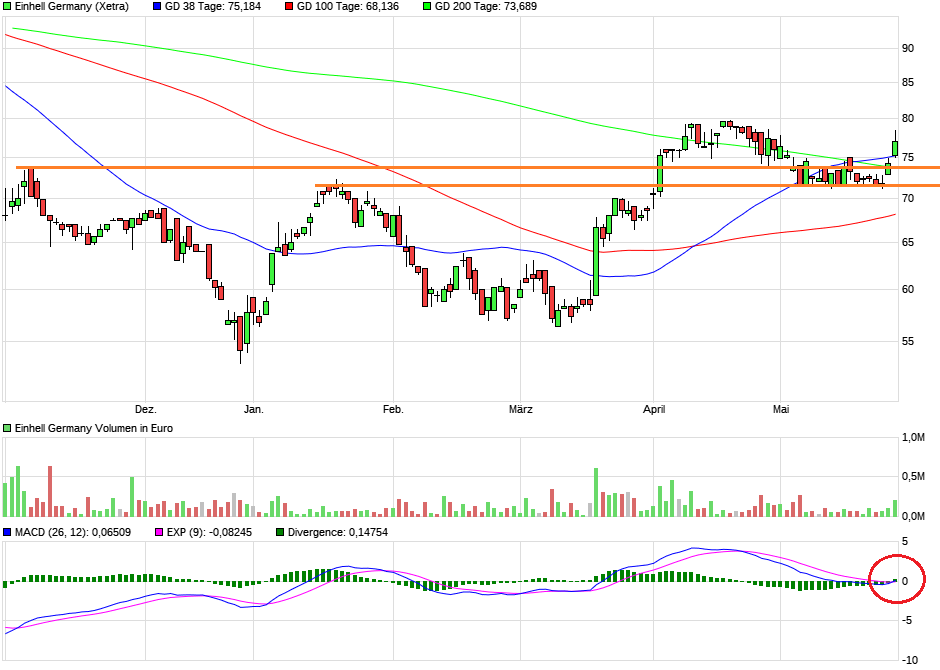This screenshot has width=940, height=670.
Task: Select the Jan. month label on time axis
Action: tap(254, 409)
